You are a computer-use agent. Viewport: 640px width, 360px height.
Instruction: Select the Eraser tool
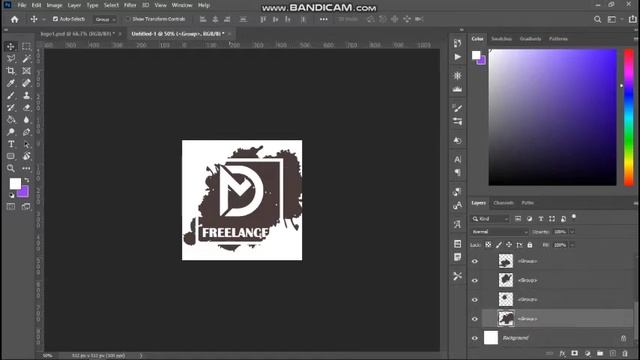pyautogui.click(x=27, y=108)
